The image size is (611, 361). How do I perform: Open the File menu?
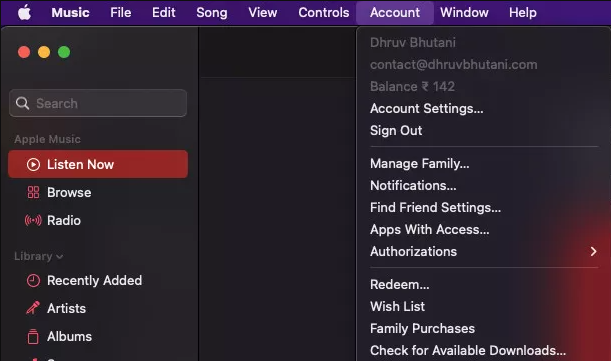120,12
